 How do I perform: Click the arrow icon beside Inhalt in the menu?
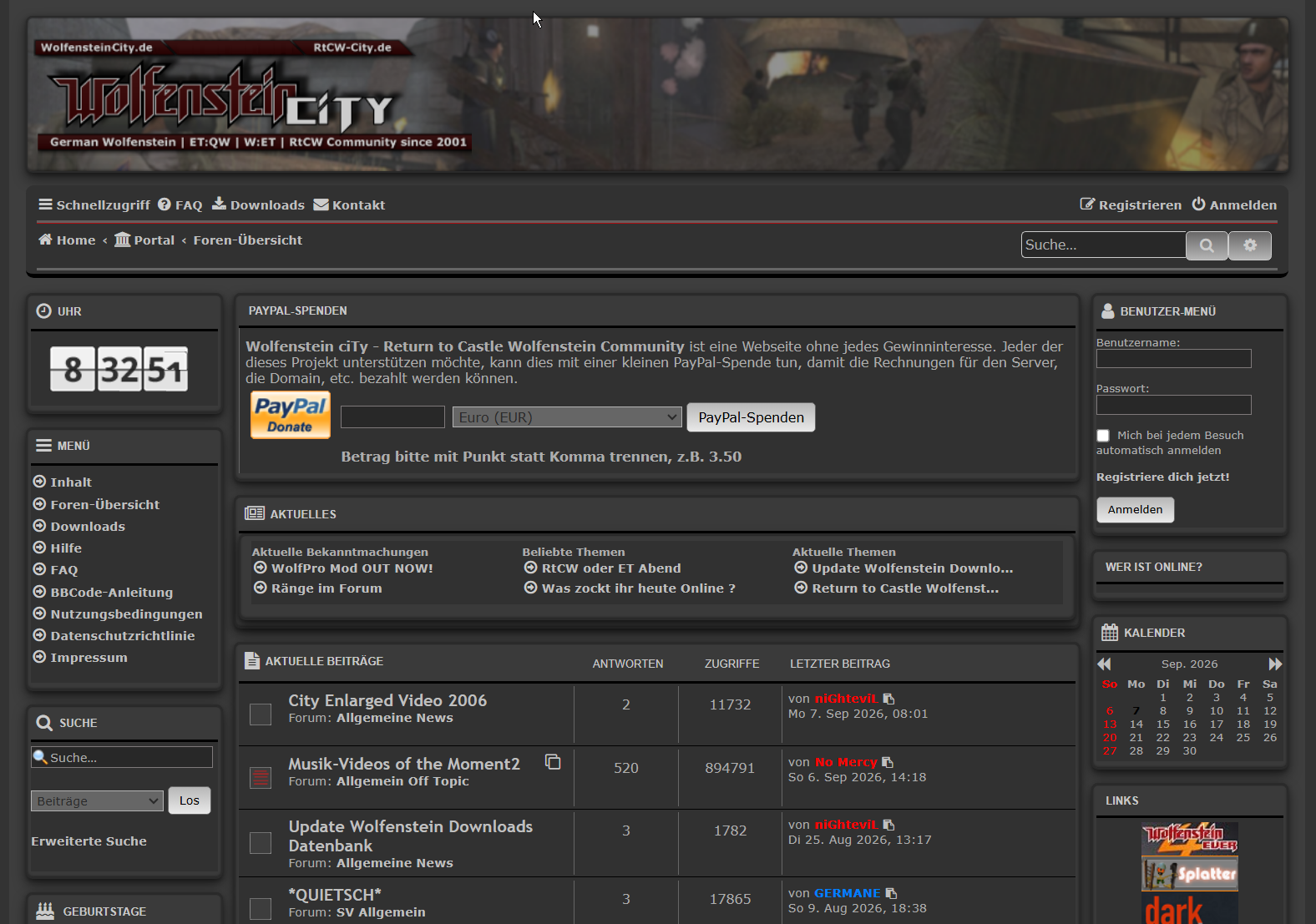[x=39, y=482]
